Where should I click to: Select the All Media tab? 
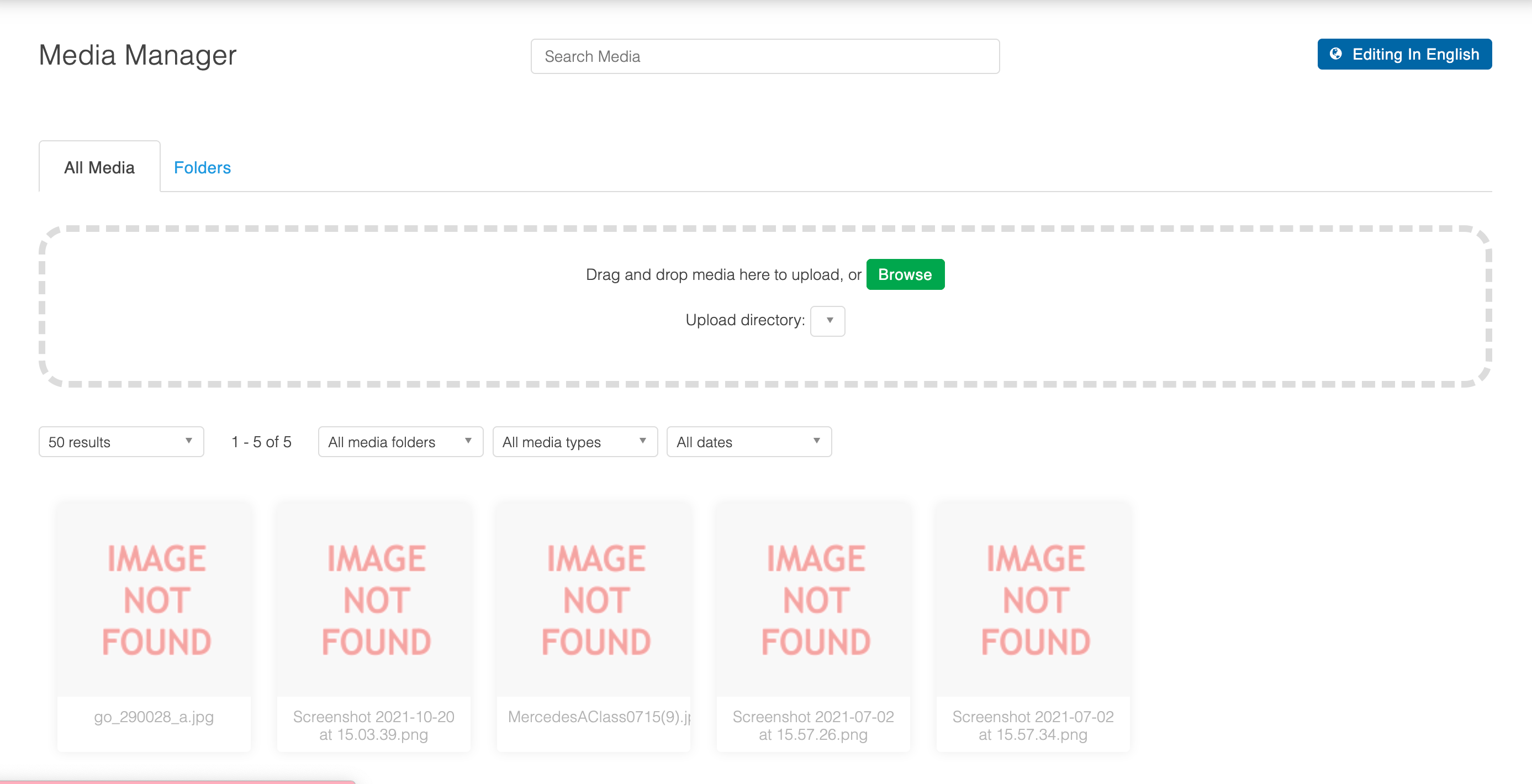click(x=99, y=168)
